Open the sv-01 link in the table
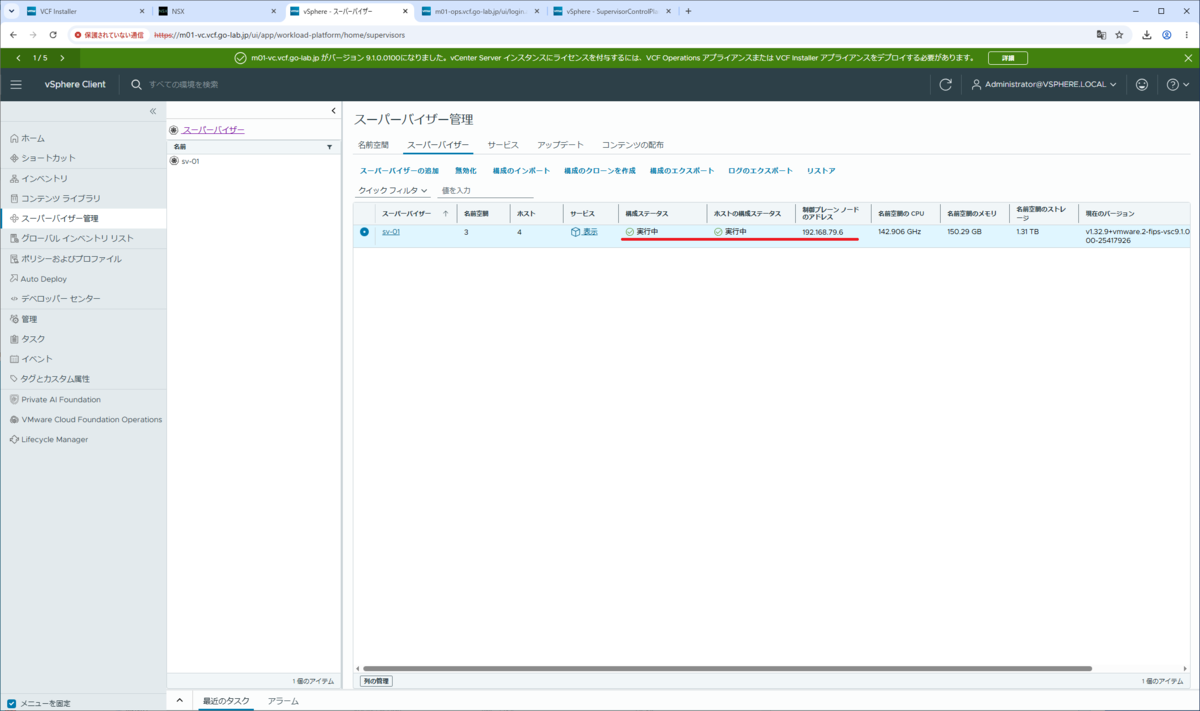The width and height of the screenshot is (1200, 711). (391, 232)
